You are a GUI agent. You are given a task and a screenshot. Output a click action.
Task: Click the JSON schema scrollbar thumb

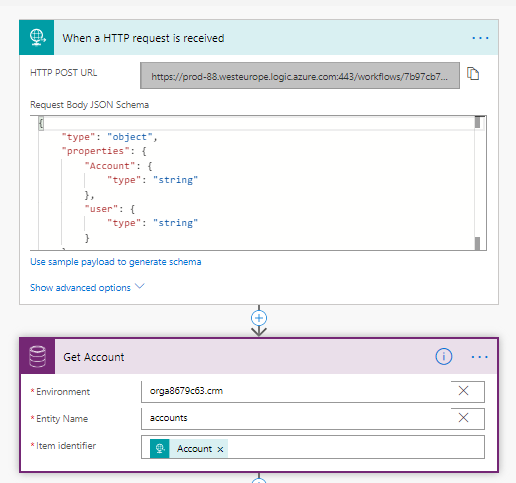pos(477,122)
